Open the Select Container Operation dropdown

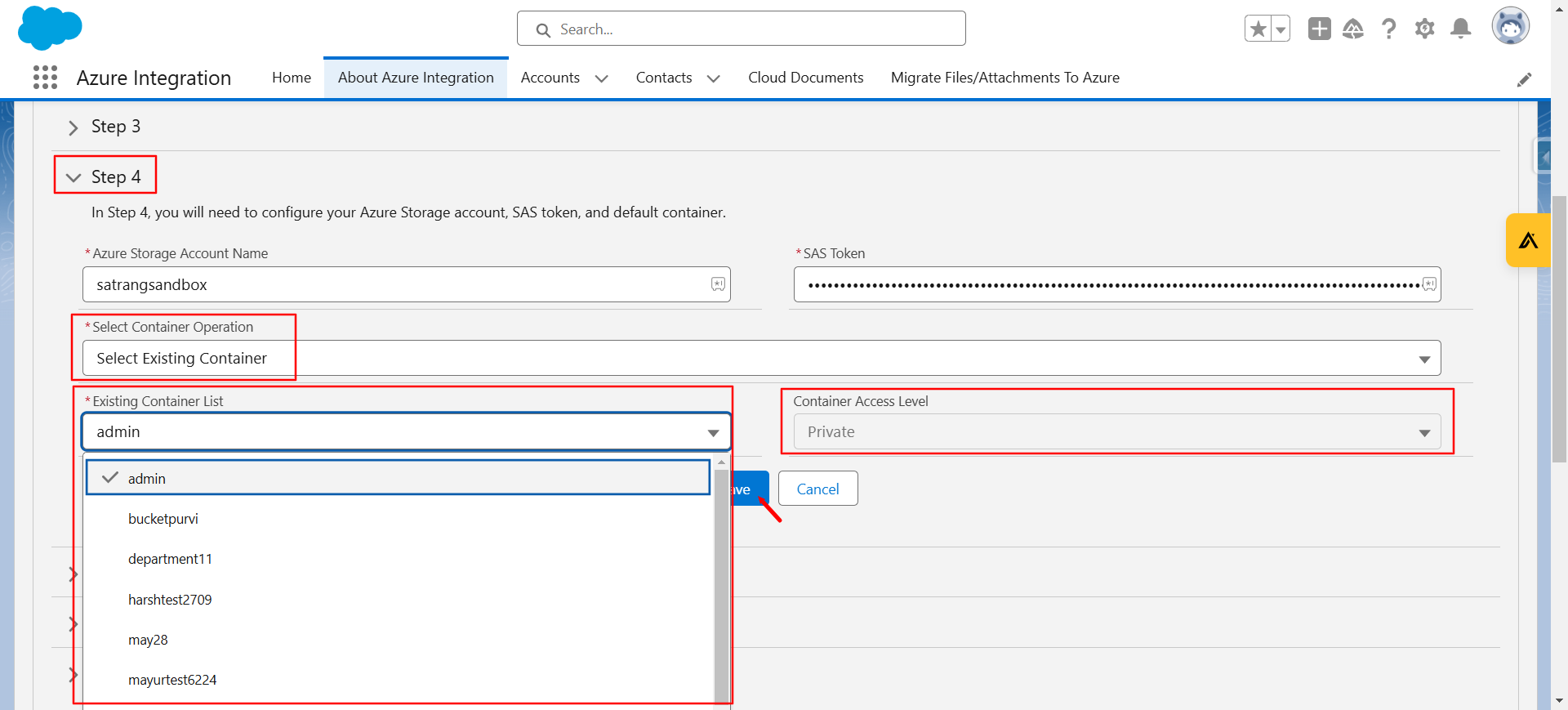coord(762,358)
